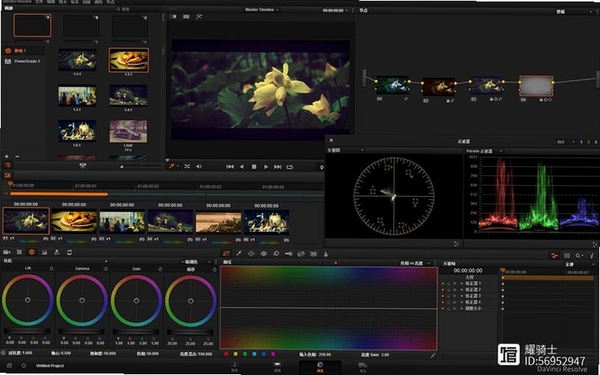The height and width of the screenshot is (375, 600).
Task: Switch to the Edit page tab
Action: click(278, 367)
